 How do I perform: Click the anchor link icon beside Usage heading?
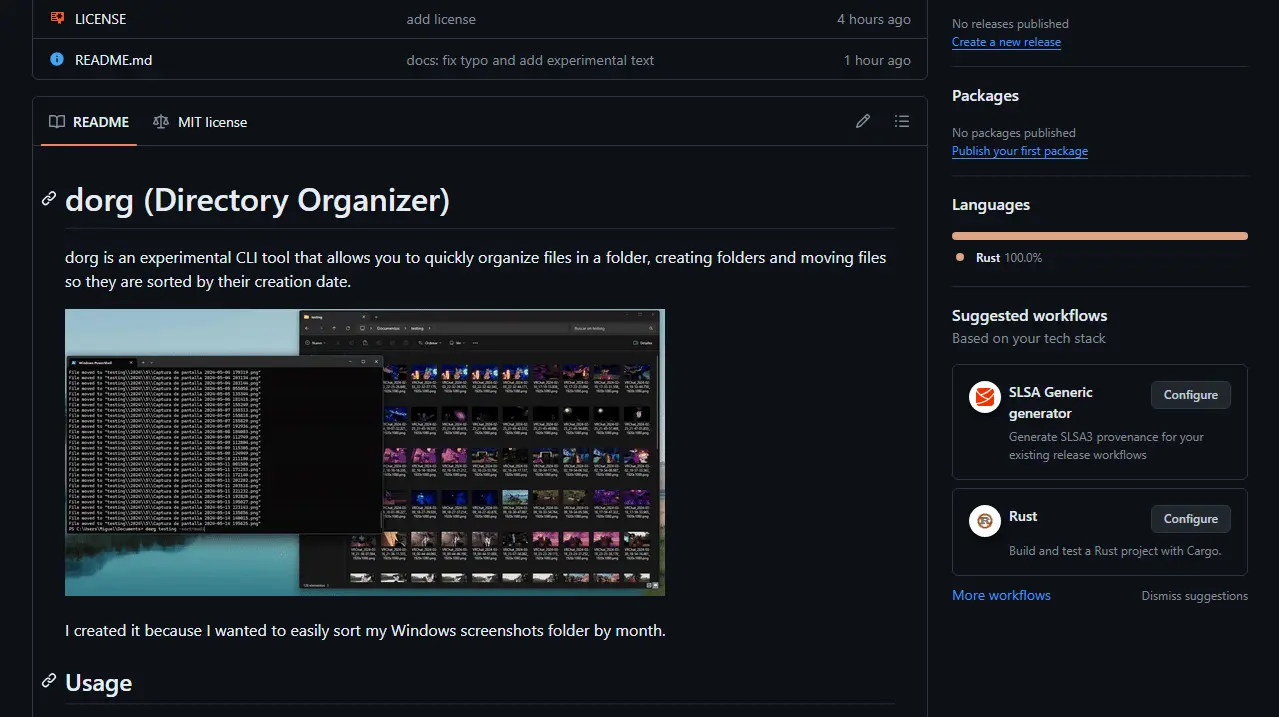click(49, 681)
